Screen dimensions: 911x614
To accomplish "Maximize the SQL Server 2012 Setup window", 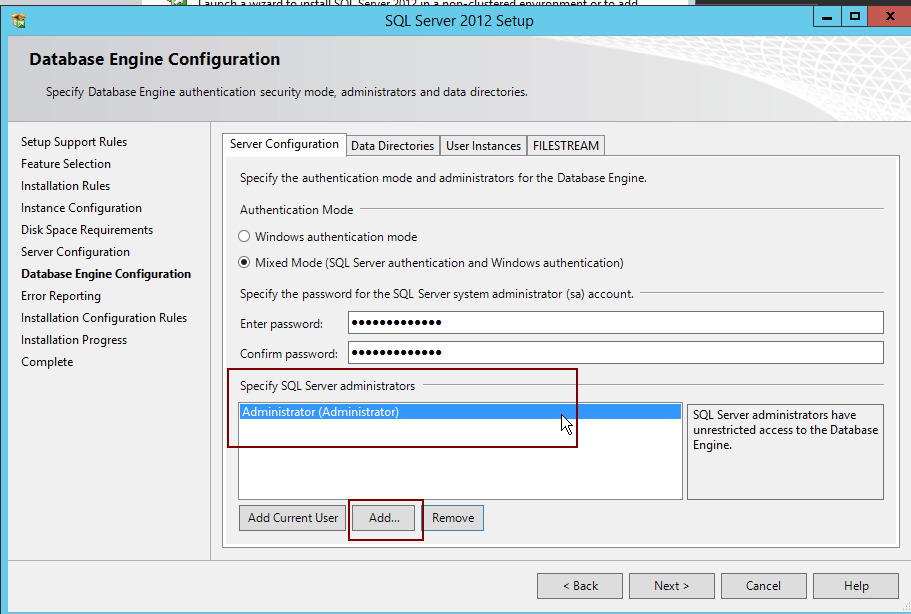I will click(855, 17).
